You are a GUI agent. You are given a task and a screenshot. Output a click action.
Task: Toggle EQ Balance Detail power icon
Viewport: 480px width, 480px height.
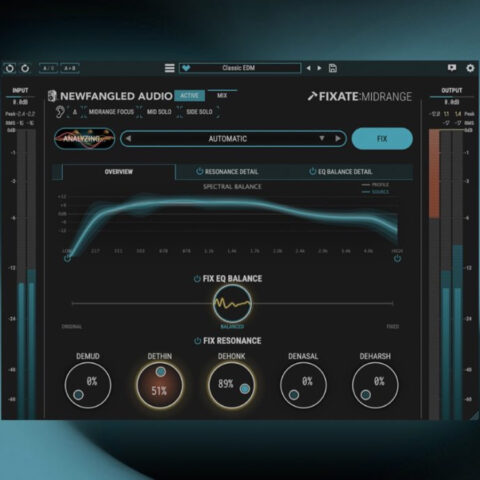(312, 171)
